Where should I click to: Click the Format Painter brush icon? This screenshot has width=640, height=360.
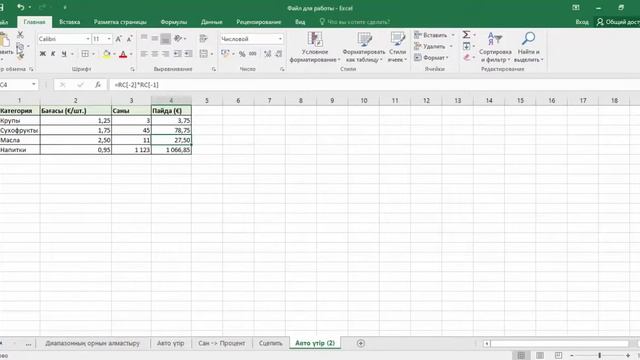point(20,56)
